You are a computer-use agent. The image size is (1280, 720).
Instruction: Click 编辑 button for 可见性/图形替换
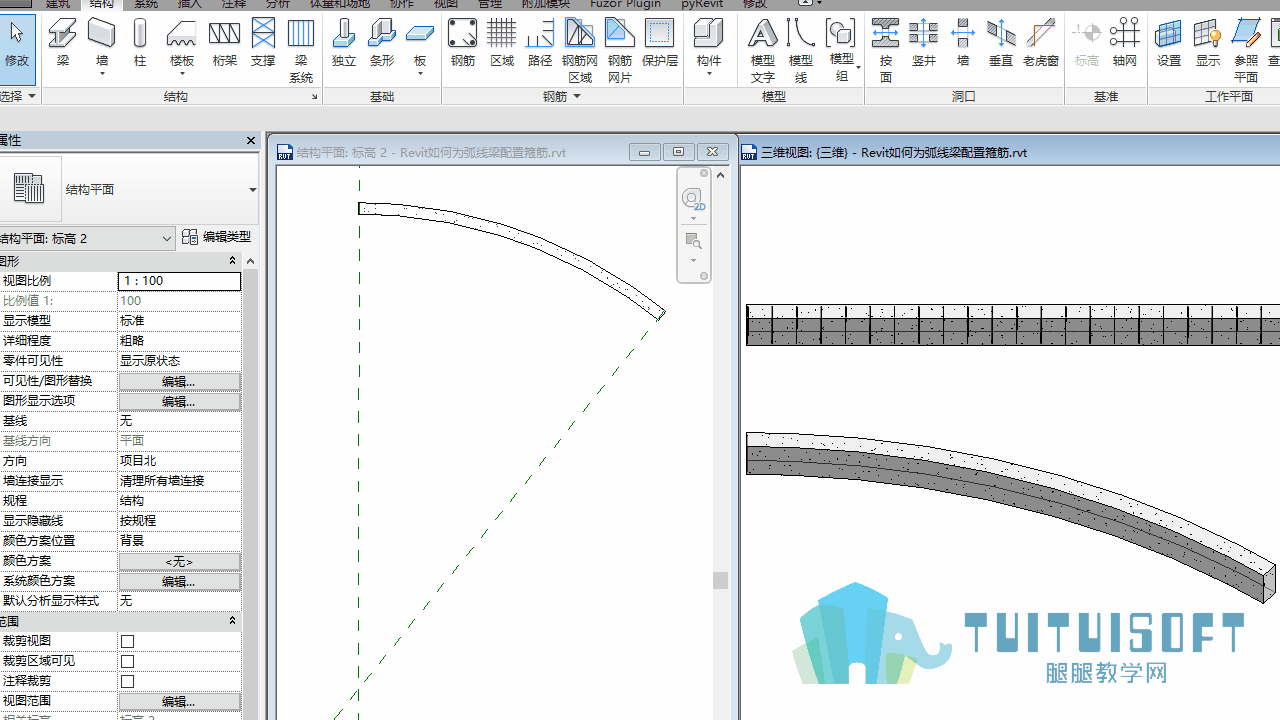[x=179, y=381]
